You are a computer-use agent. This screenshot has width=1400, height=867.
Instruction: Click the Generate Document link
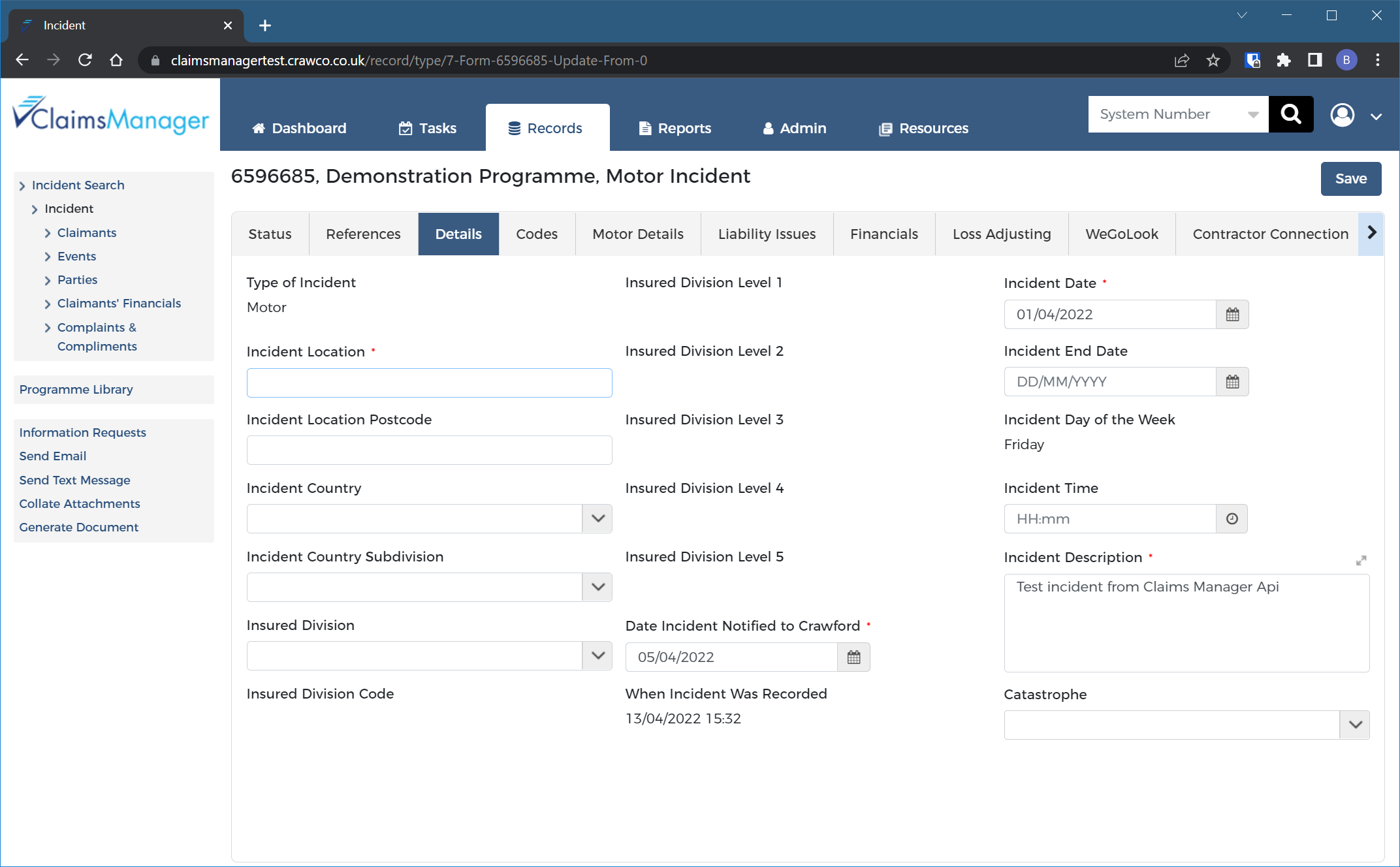(78, 528)
